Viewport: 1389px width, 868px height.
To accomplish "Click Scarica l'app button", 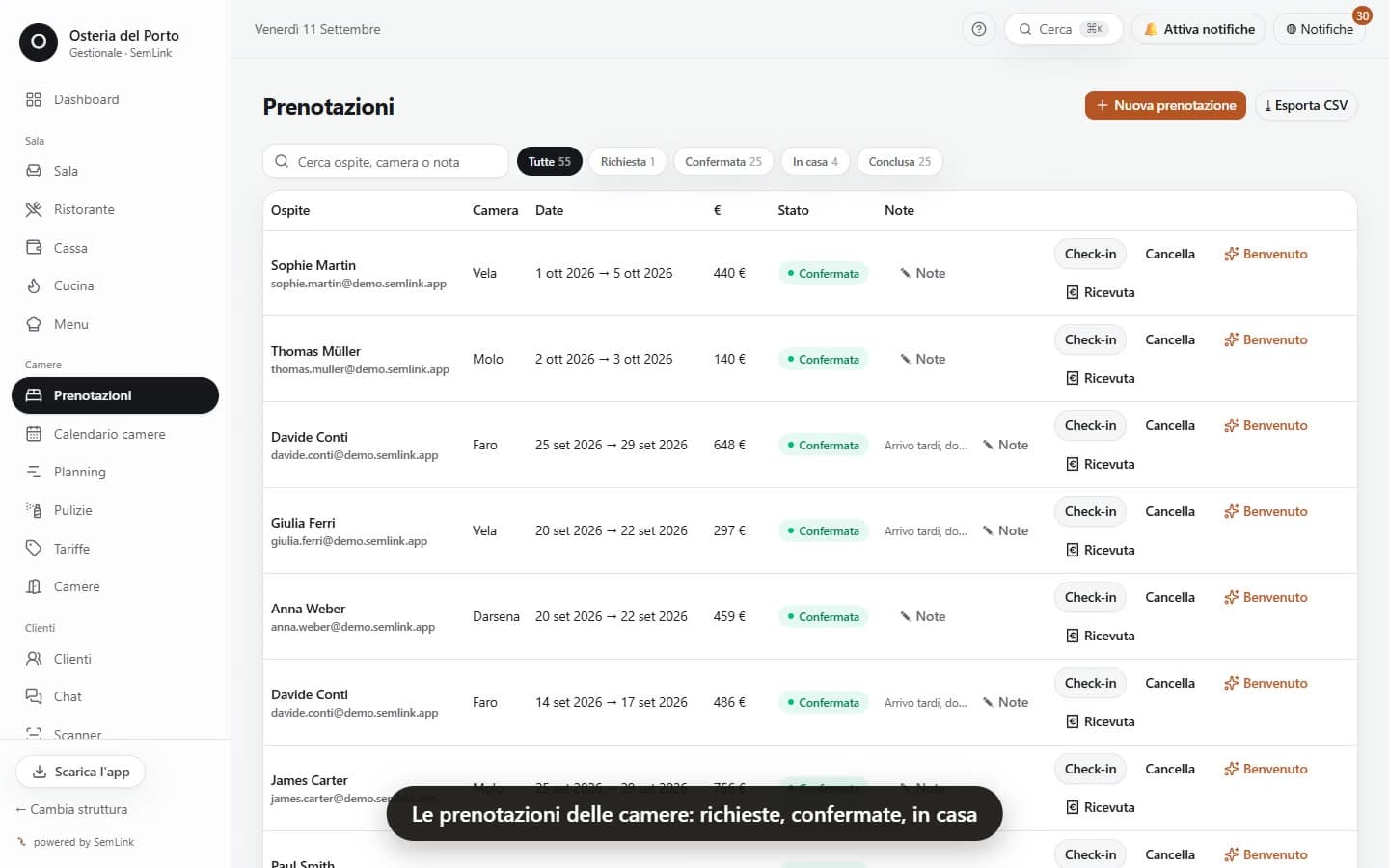I will pos(81,772).
